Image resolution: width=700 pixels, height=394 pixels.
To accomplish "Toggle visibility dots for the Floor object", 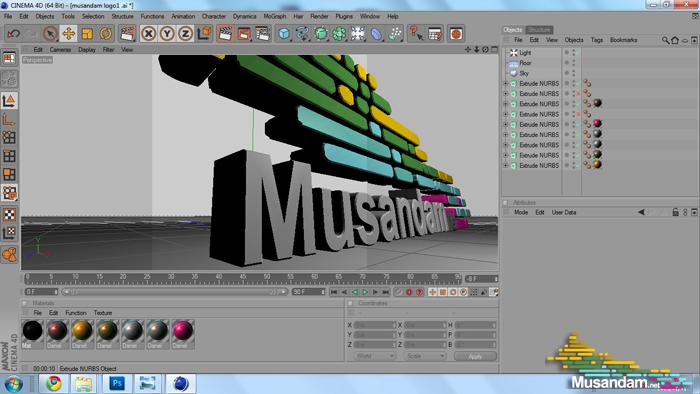I will (x=574, y=63).
